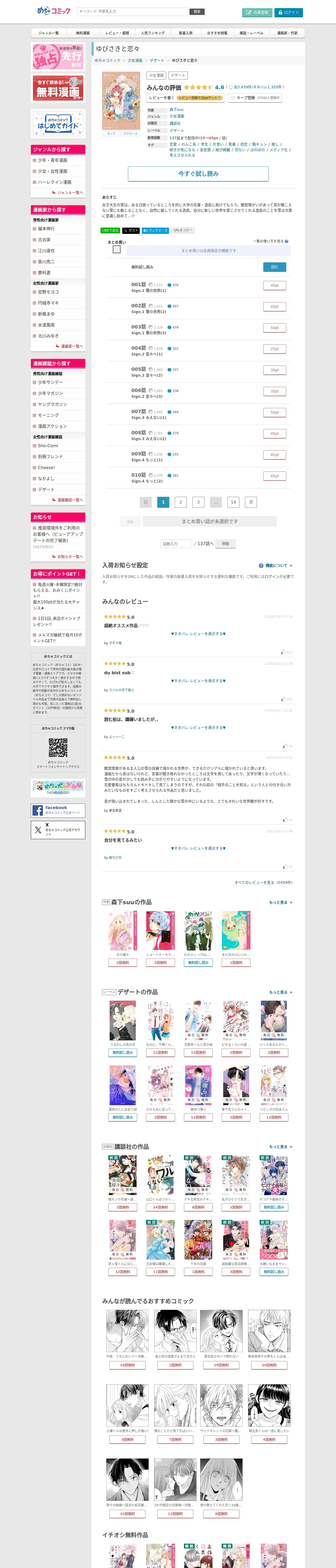Open the X official account button
This screenshot has height=1568, width=336.
58,830
